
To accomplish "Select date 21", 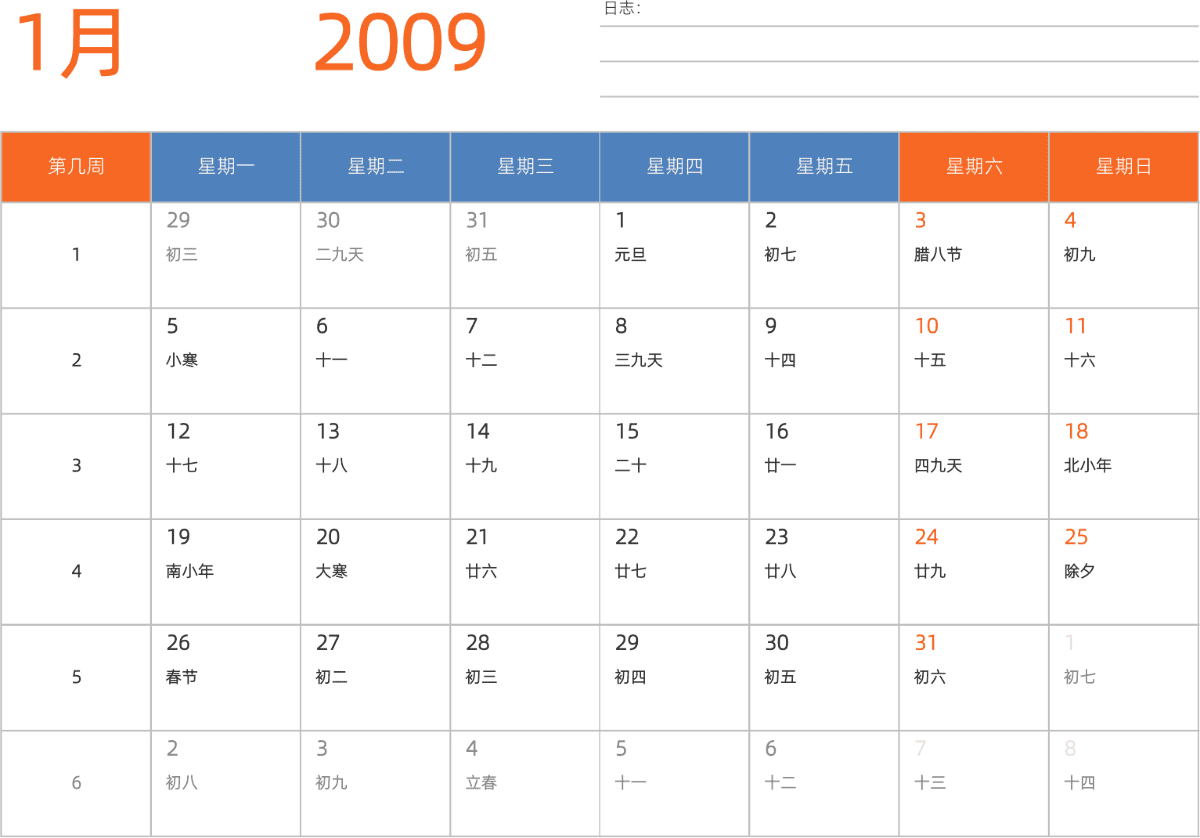I will pyautogui.click(x=478, y=538).
